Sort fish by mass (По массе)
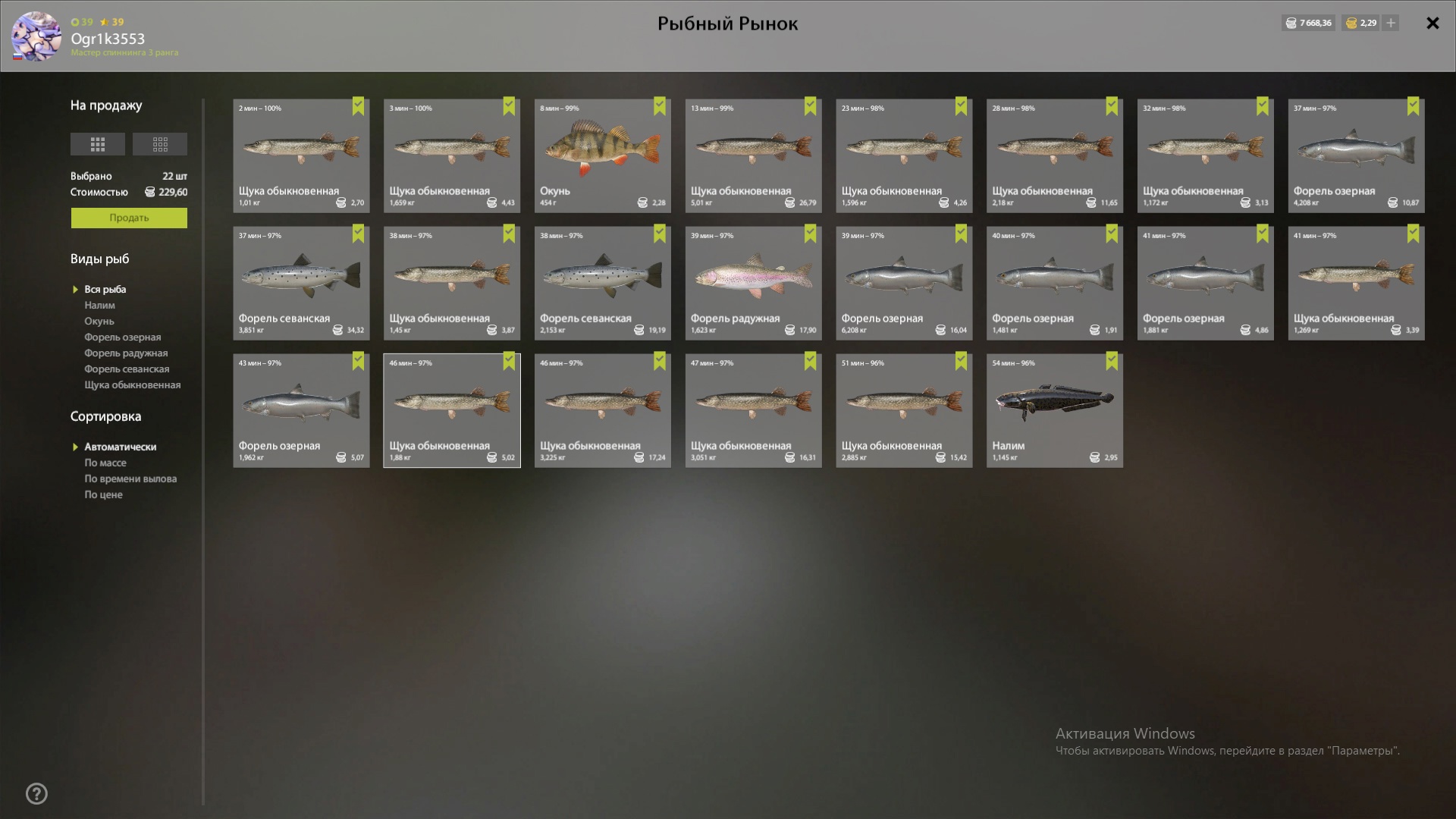 point(105,463)
